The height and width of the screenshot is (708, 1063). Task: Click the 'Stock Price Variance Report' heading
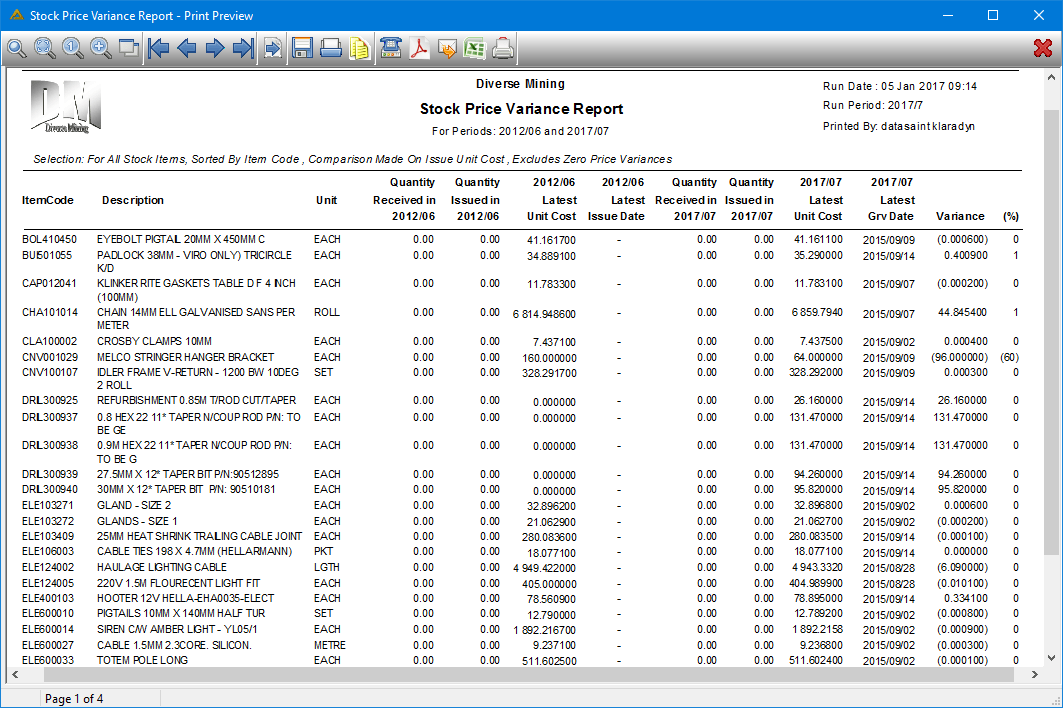click(x=521, y=109)
